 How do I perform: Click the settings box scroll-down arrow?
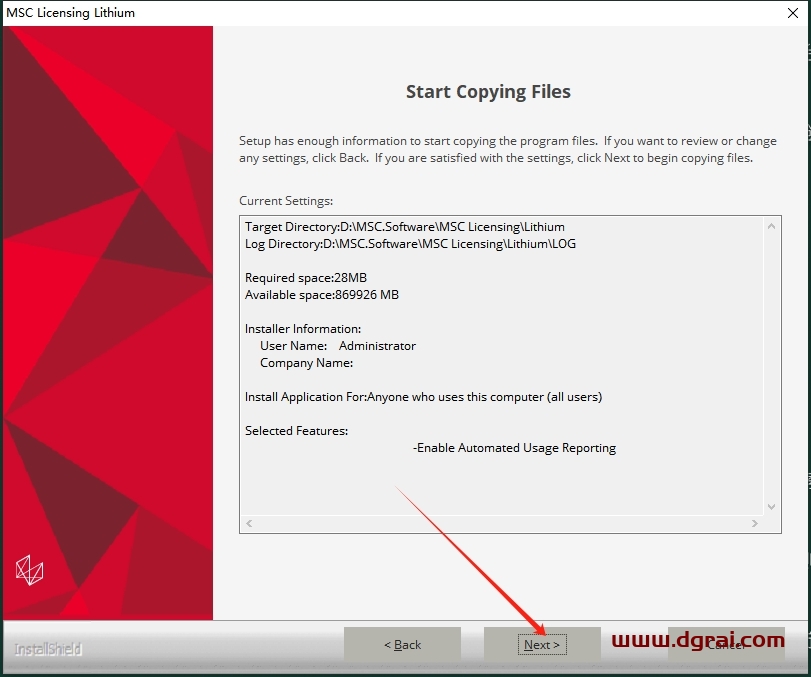[771, 507]
